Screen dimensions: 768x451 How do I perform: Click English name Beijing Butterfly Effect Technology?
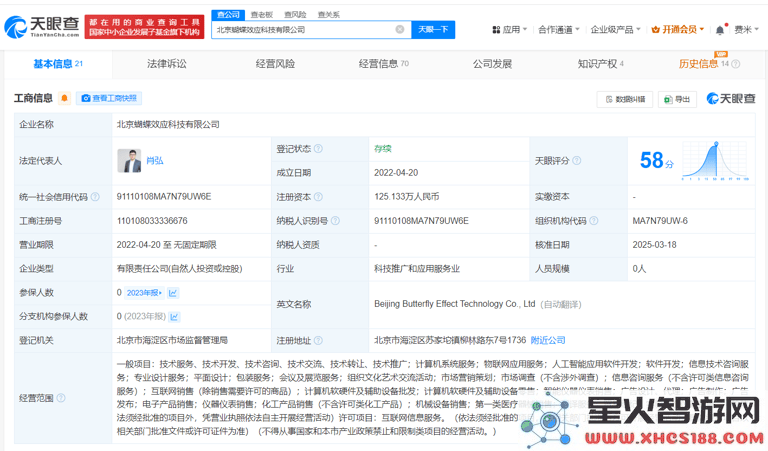point(454,304)
